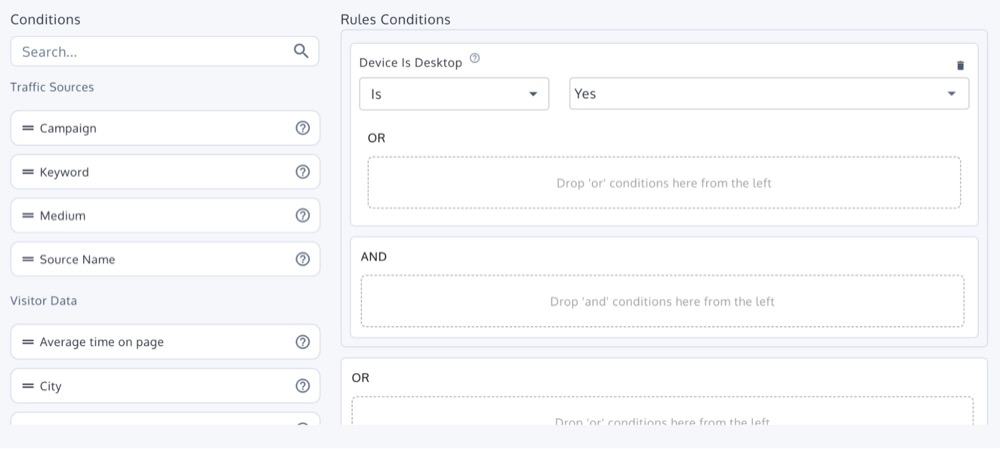This screenshot has width=1000, height=449.
Task: Open the 'Is' operator dropdown
Action: (x=454, y=94)
